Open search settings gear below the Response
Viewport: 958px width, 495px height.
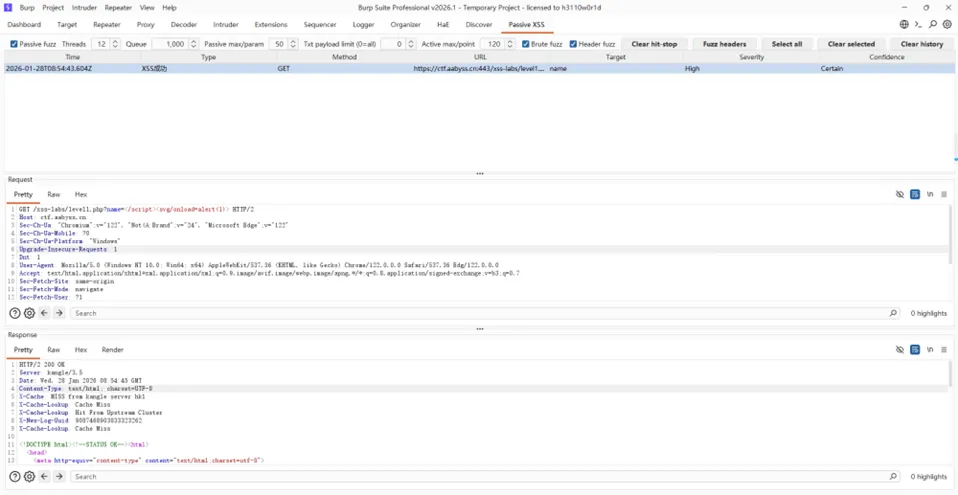(29, 476)
